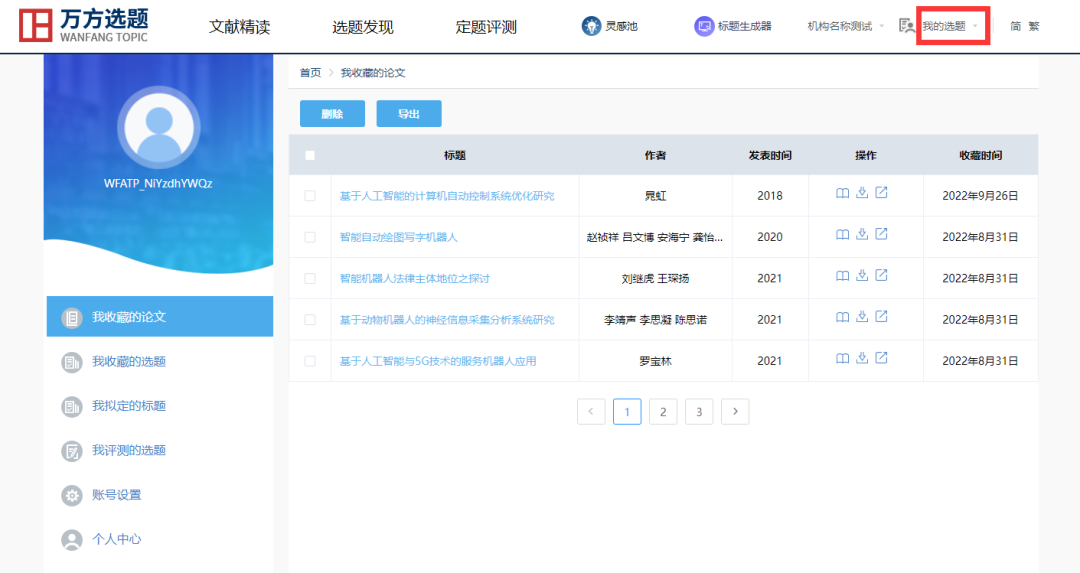Expand the 我的选题 dropdown
The image size is (1080, 573).
(950, 26)
